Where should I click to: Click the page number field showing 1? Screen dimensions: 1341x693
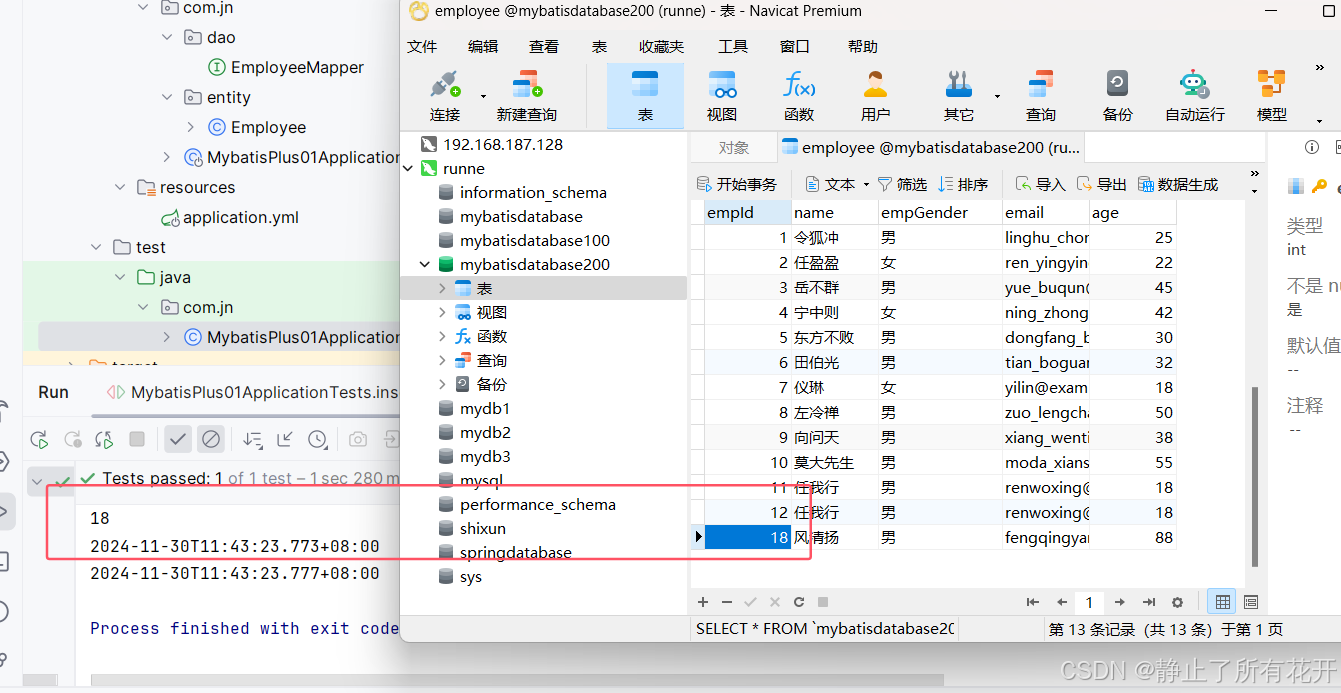coord(1089,602)
